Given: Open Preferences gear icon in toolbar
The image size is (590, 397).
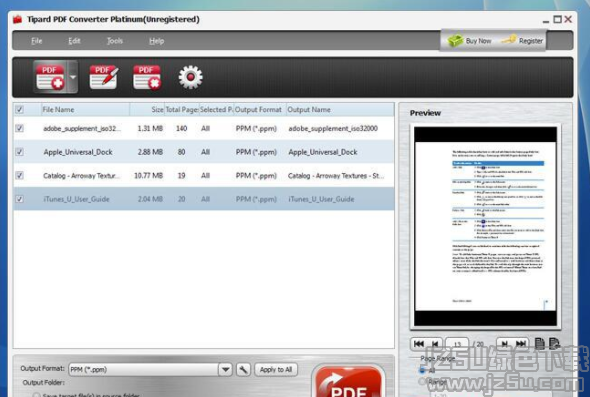Looking at the screenshot, I should click(x=190, y=77).
